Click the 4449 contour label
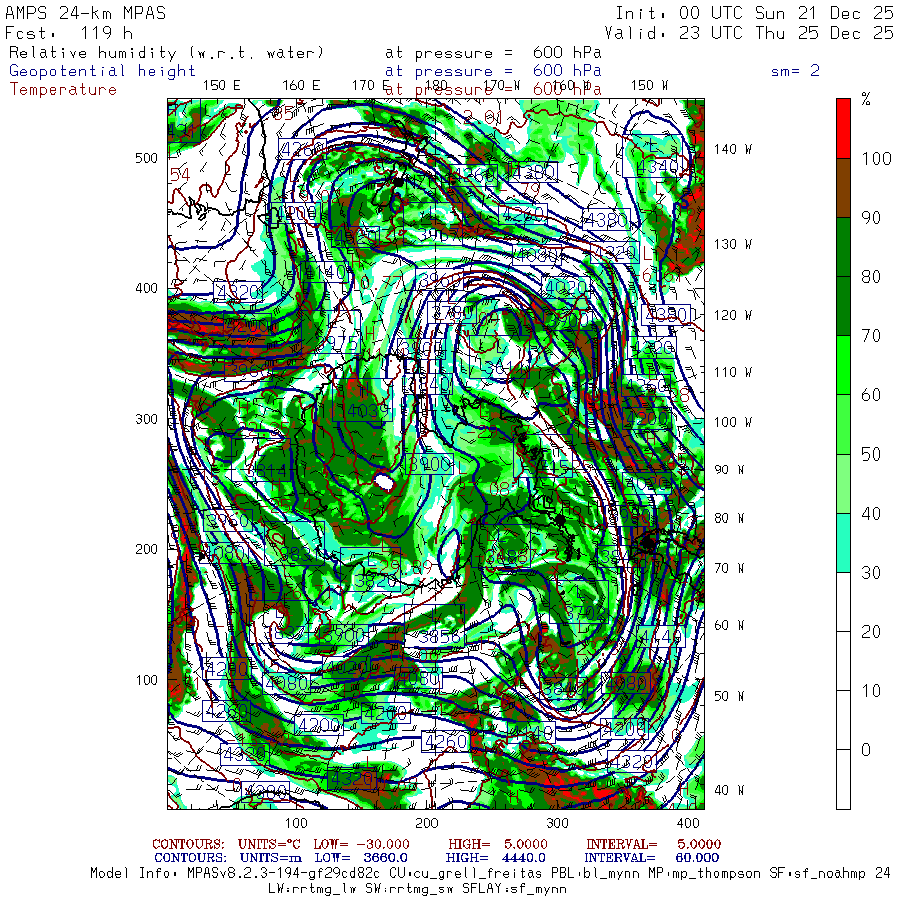 pos(659,635)
